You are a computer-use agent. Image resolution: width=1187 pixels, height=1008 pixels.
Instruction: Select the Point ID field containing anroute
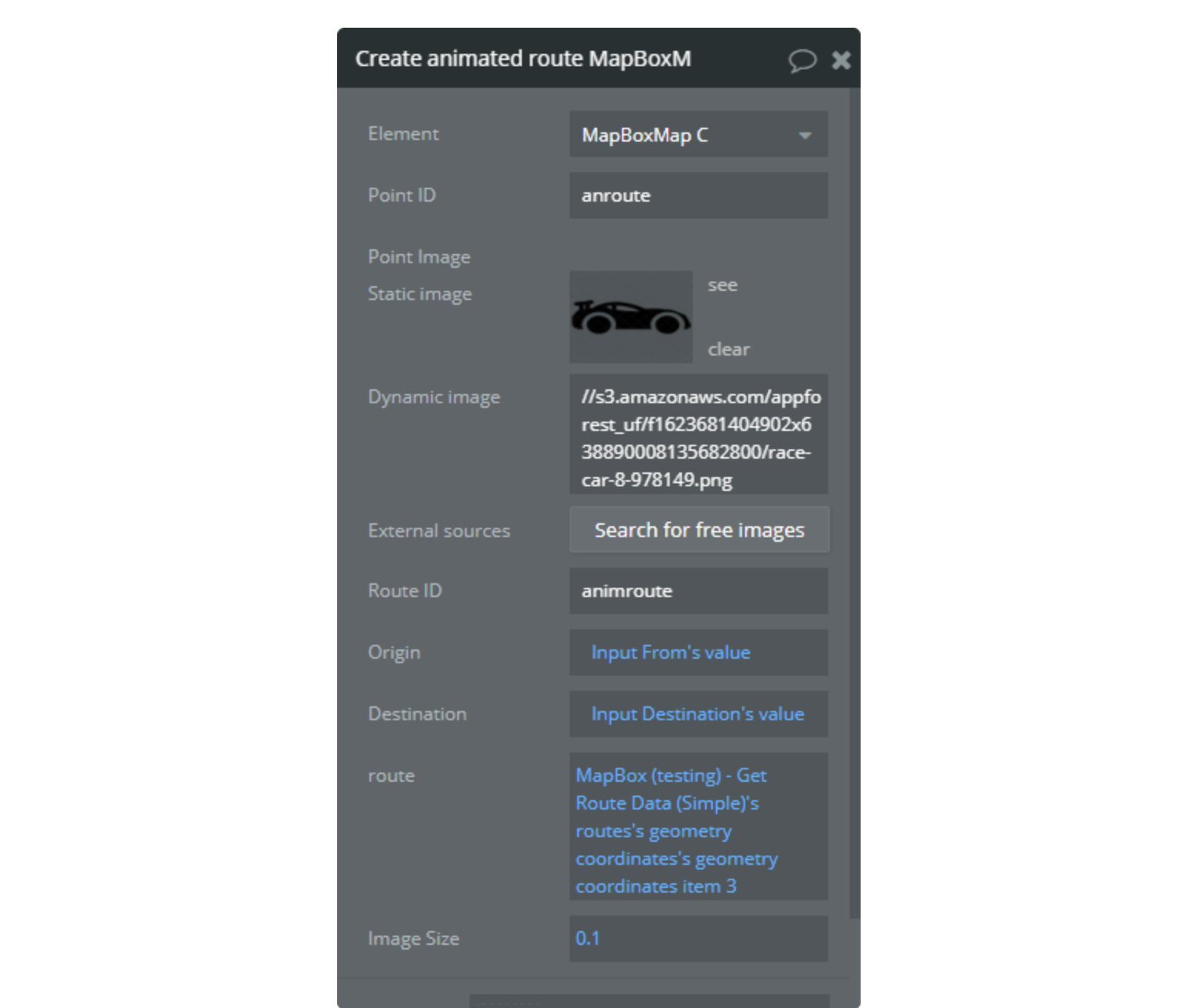click(697, 195)
